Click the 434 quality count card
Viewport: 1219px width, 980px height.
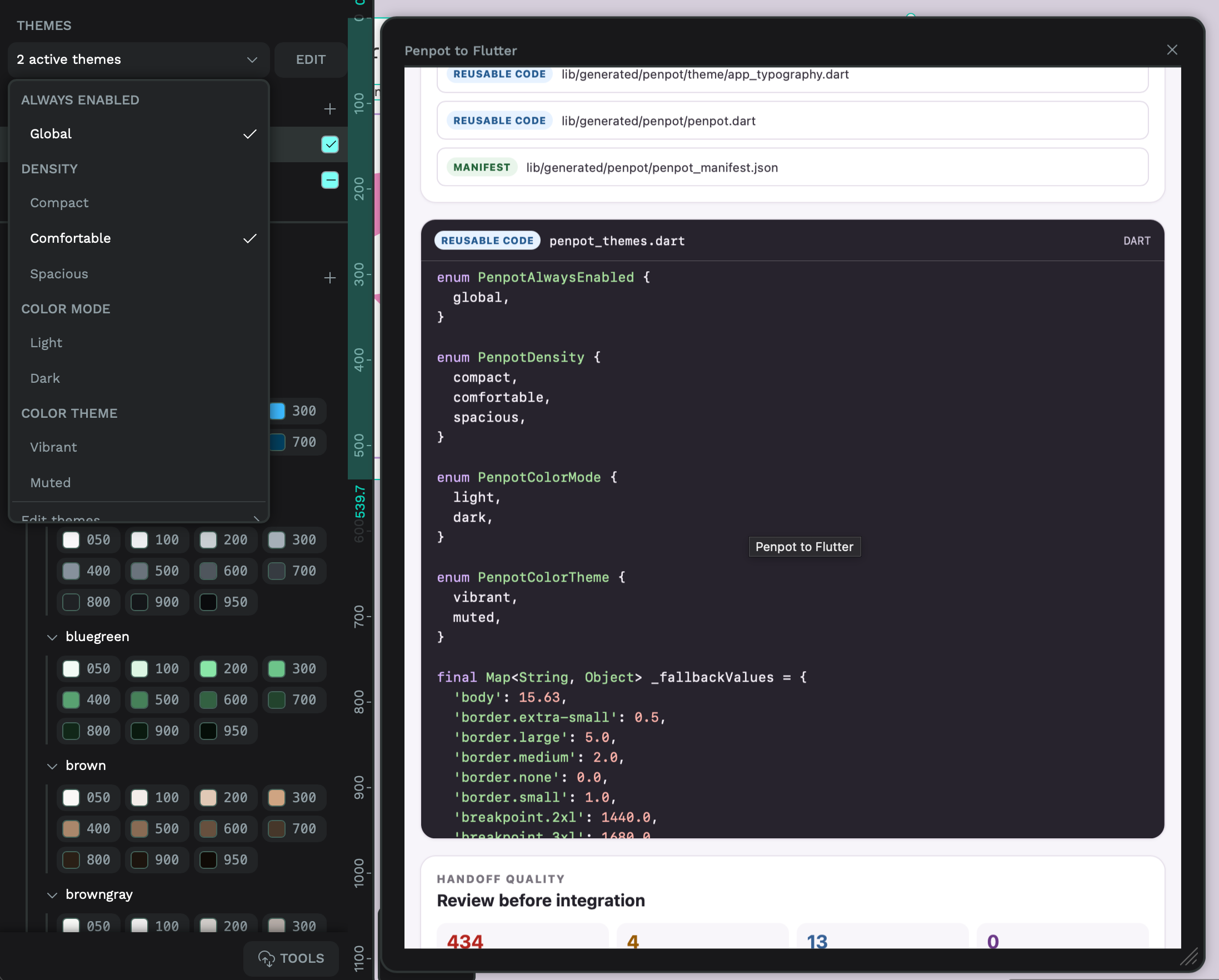522,936
